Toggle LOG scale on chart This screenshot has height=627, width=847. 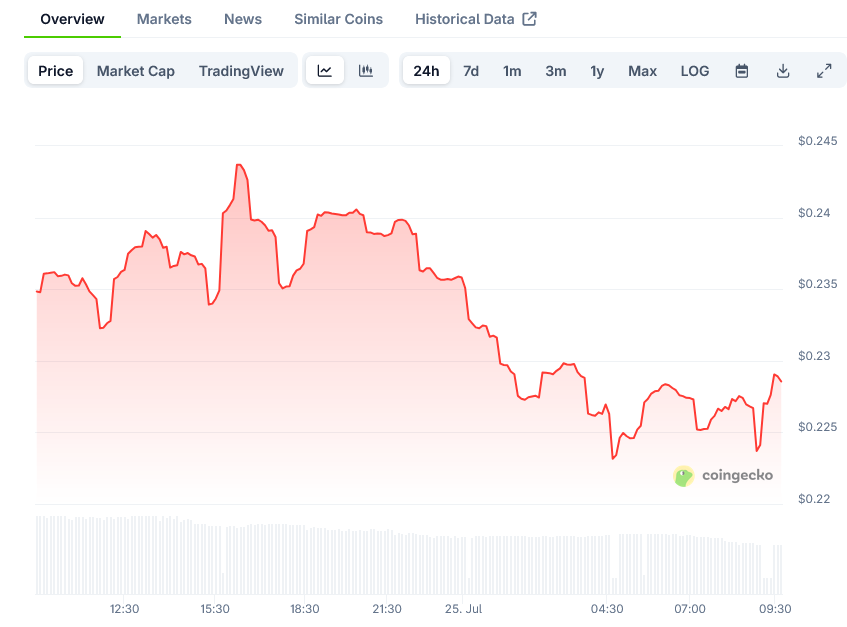coord(695,71)
